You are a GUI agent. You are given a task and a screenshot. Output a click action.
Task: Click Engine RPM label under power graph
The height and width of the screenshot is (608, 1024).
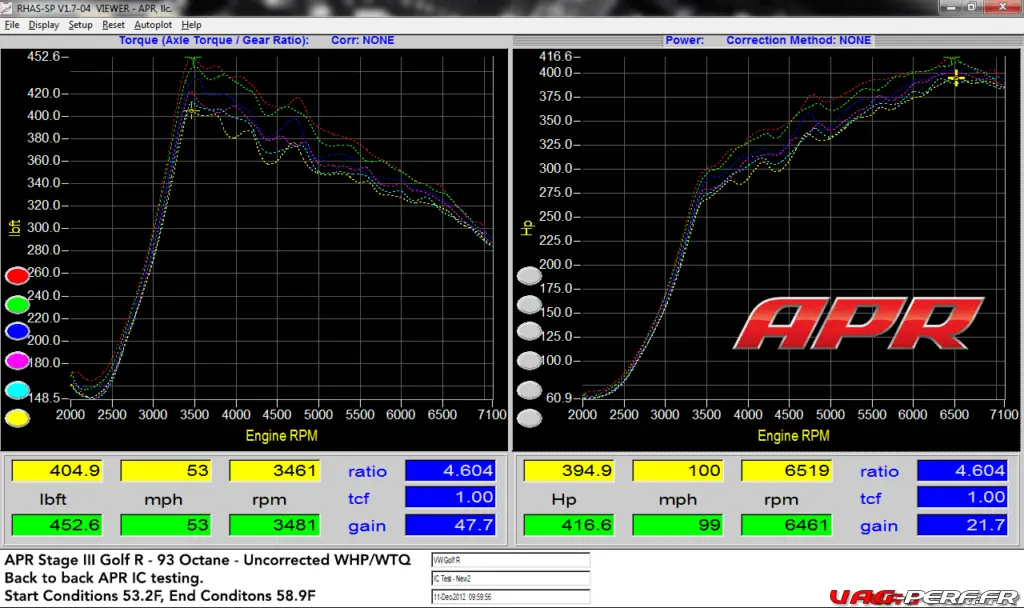[793, 436]
